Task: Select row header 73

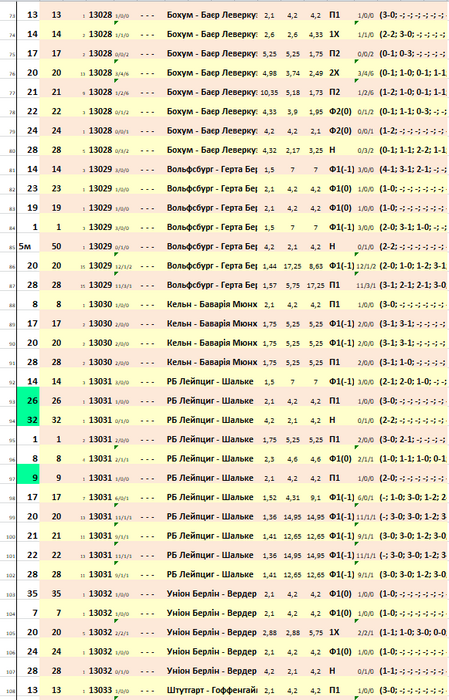Action: 11,16
